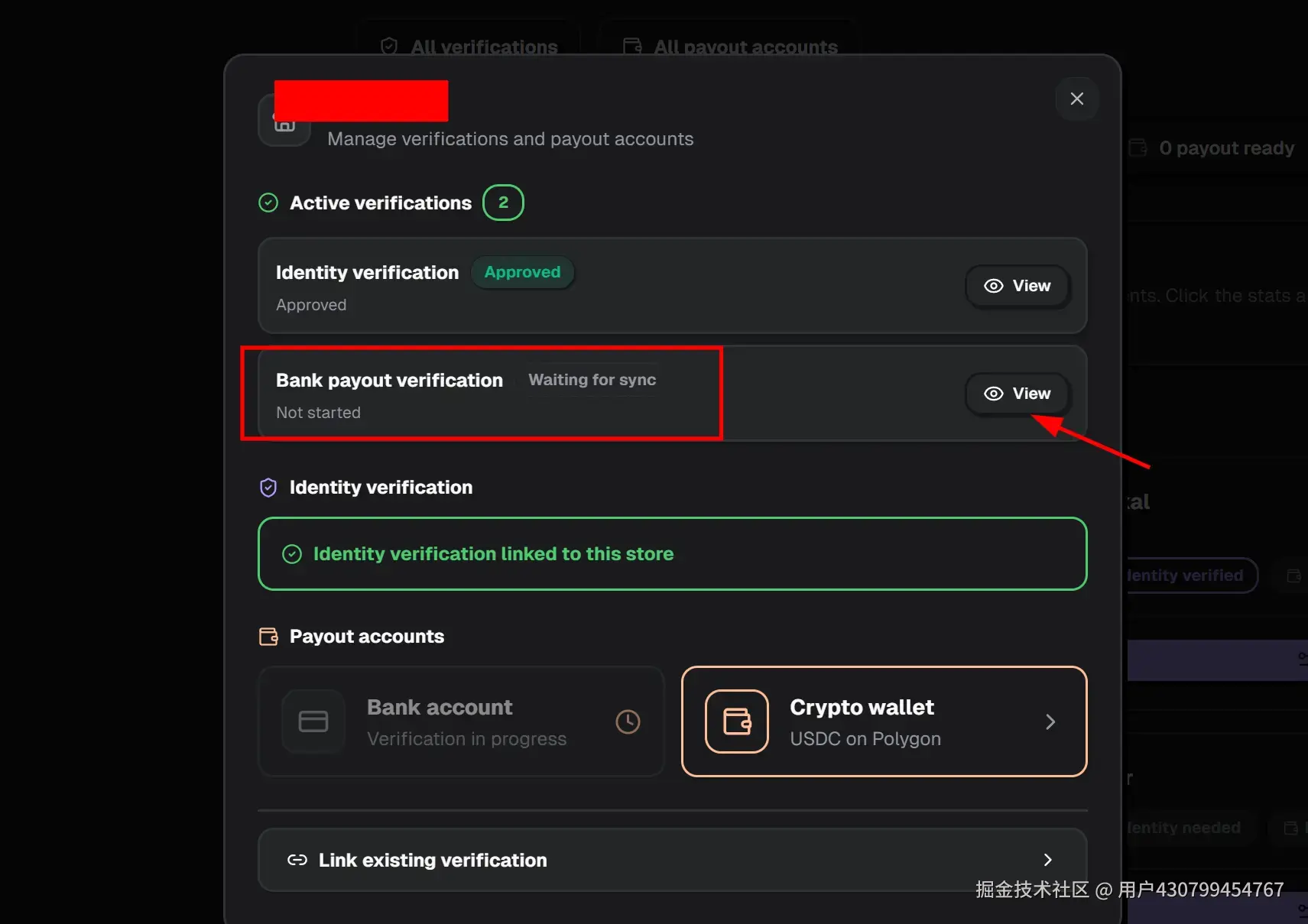This screenshot has width=1308, height=924.
Task: Open the Crypto wallet payout option
Action: 883,721
